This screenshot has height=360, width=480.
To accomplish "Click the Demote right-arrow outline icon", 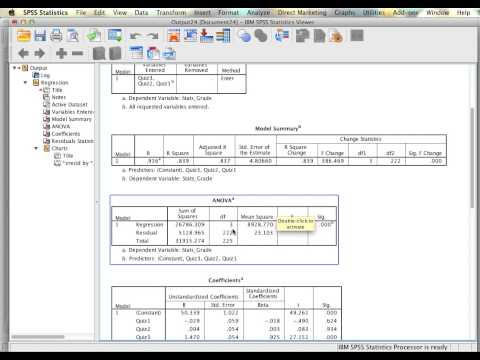I will coord(40,53).
